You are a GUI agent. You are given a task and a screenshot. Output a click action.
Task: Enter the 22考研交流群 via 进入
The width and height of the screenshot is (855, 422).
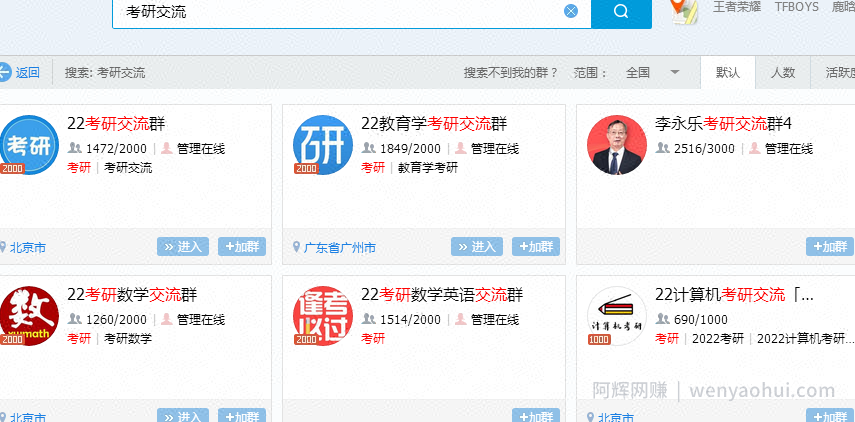coord(183,246)
